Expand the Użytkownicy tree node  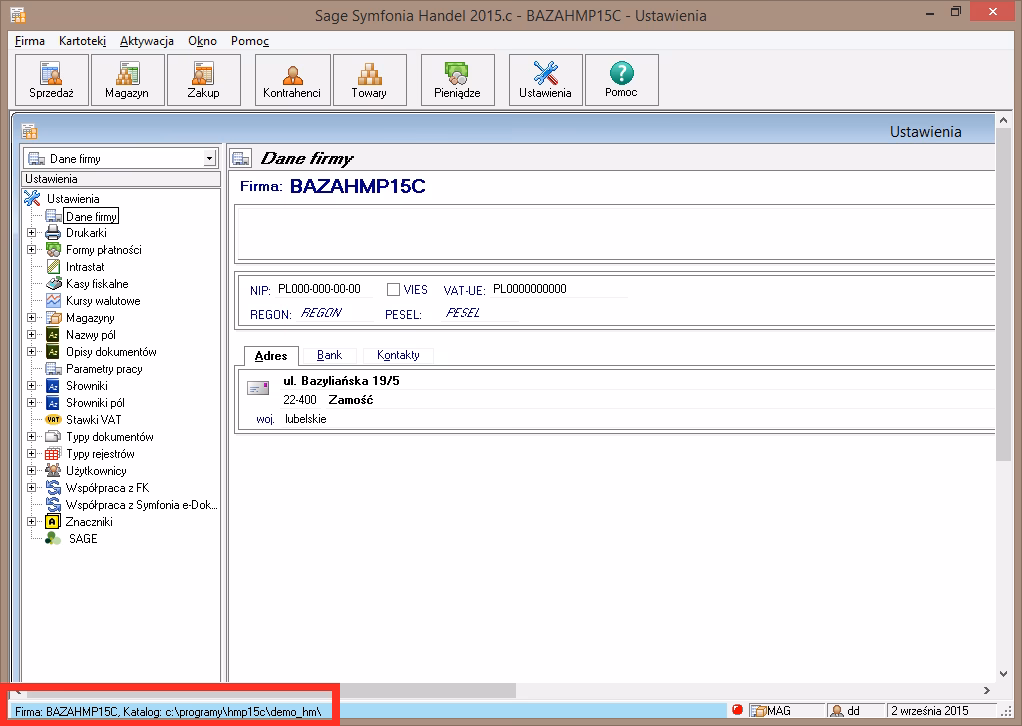pyautogui.click(x=32, y=471)
